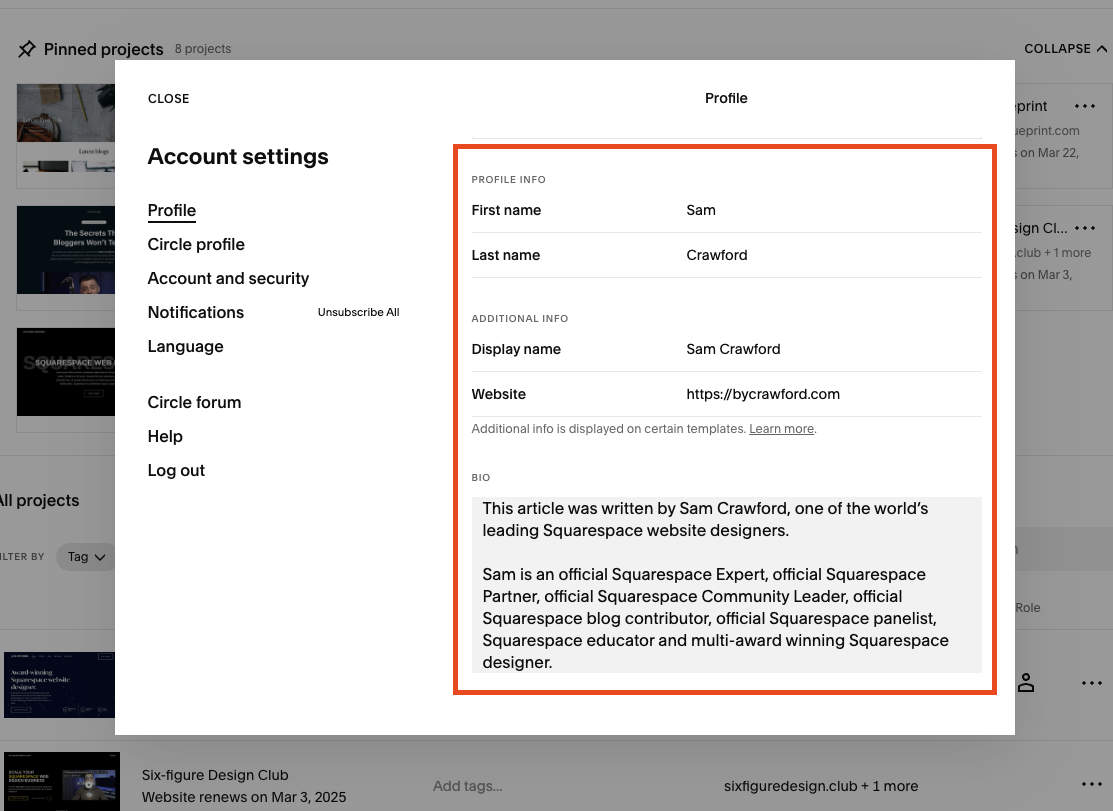Open the three-dot menu beside the person icon
1113x811 pixels.
(x=1092, y=683)
